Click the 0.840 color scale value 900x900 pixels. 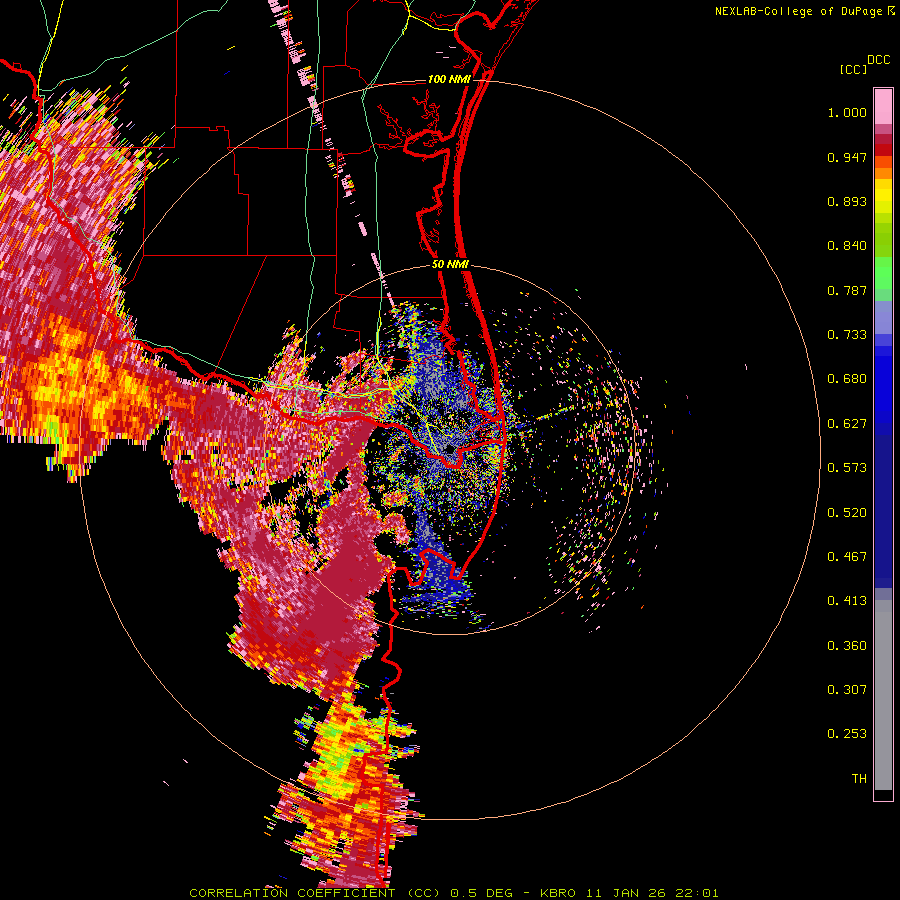click(847, 246)
